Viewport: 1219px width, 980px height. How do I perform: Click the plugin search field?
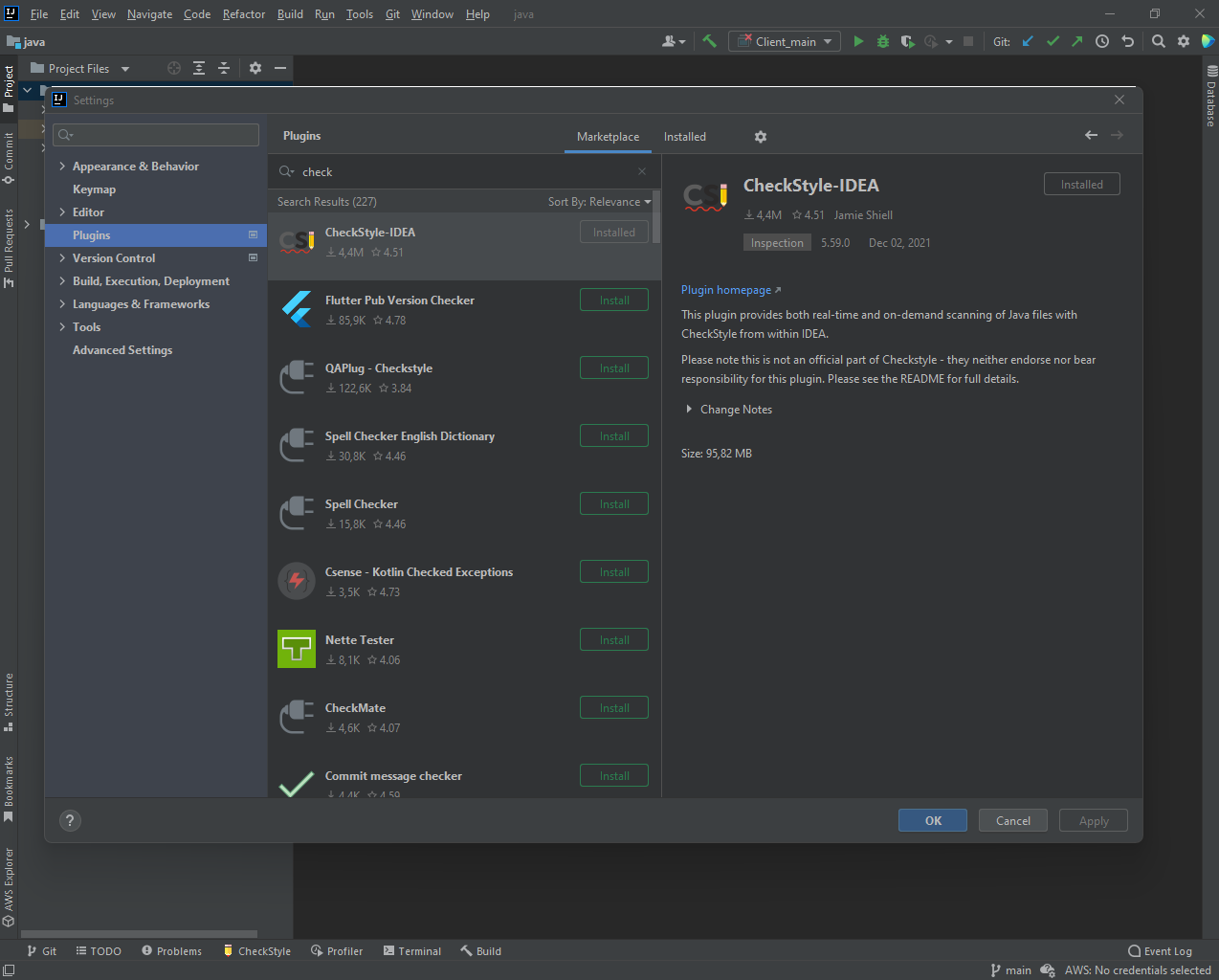click(x=464, y=172)
